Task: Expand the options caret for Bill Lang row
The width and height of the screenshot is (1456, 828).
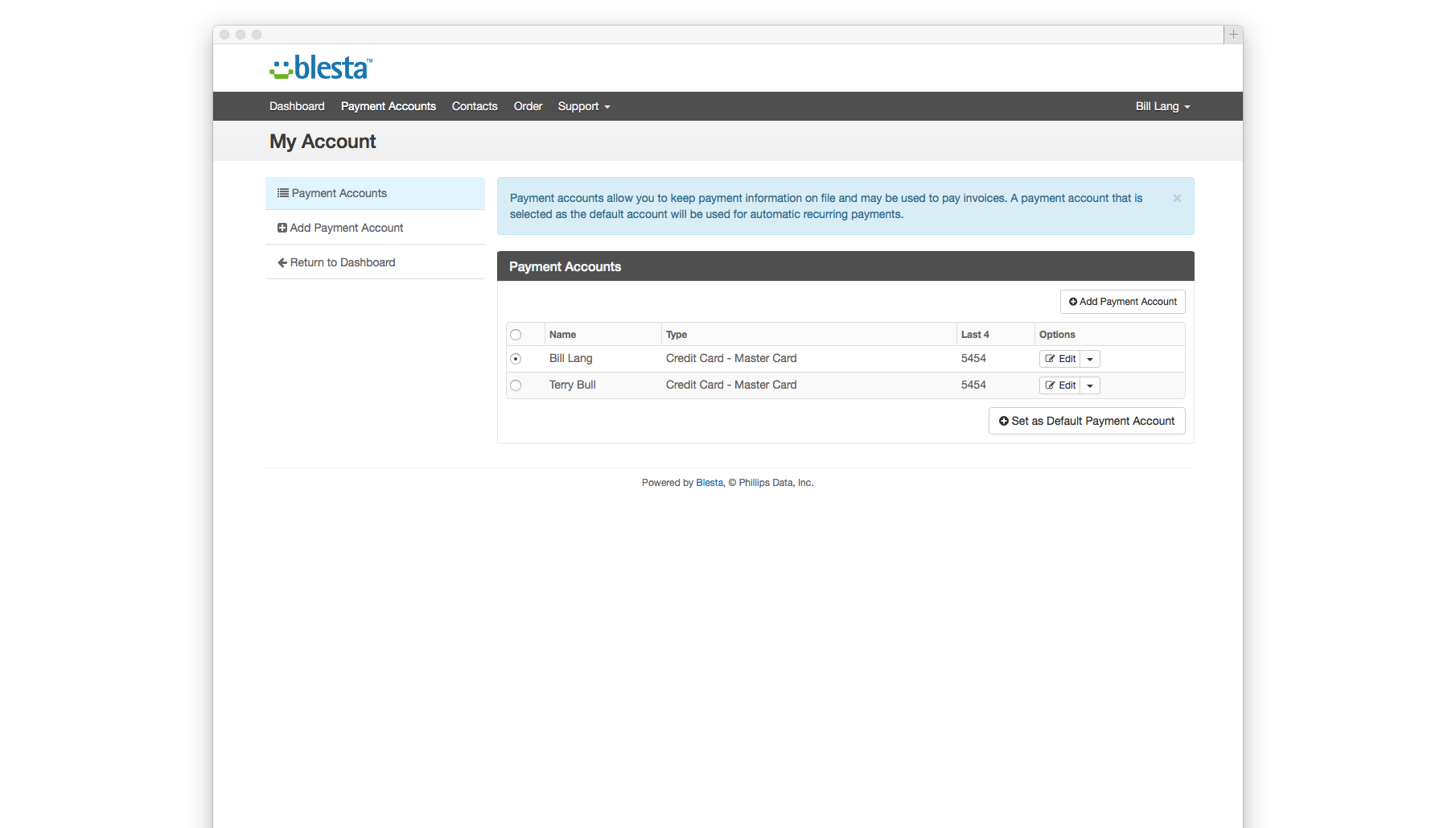Action: click(1090, 360)
